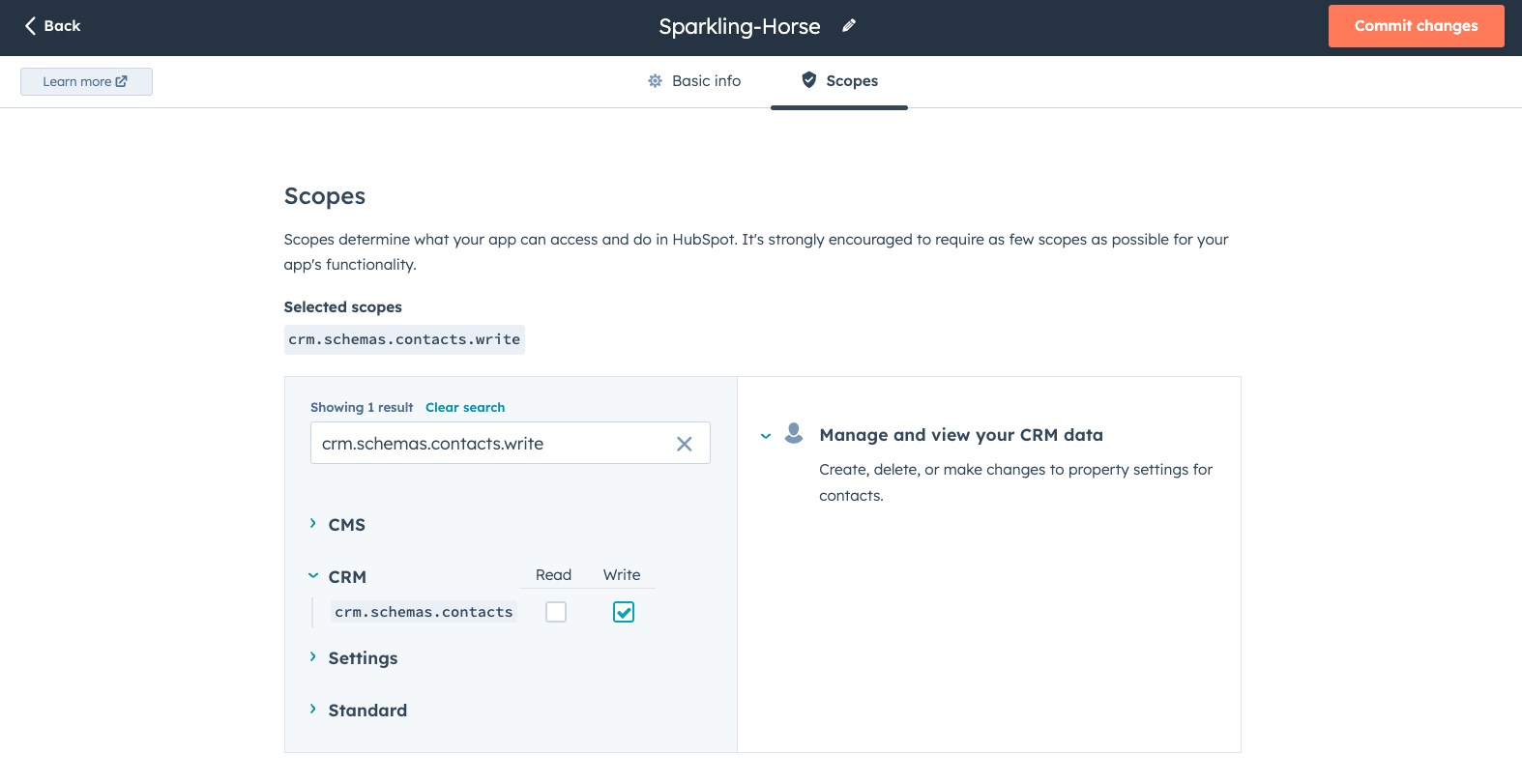Click the Write column header

[622, 575]
